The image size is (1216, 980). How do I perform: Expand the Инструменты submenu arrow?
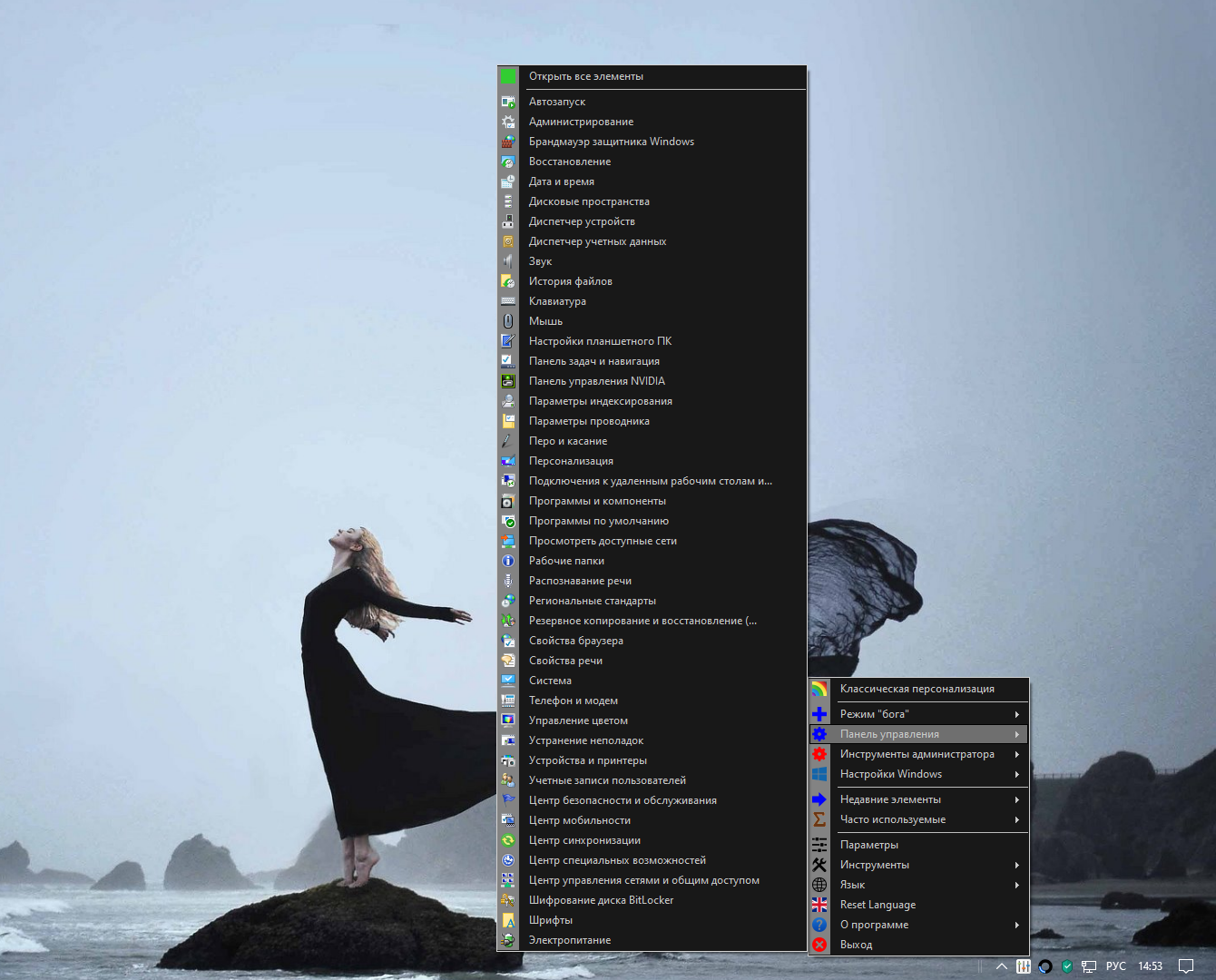[1017, 865]
